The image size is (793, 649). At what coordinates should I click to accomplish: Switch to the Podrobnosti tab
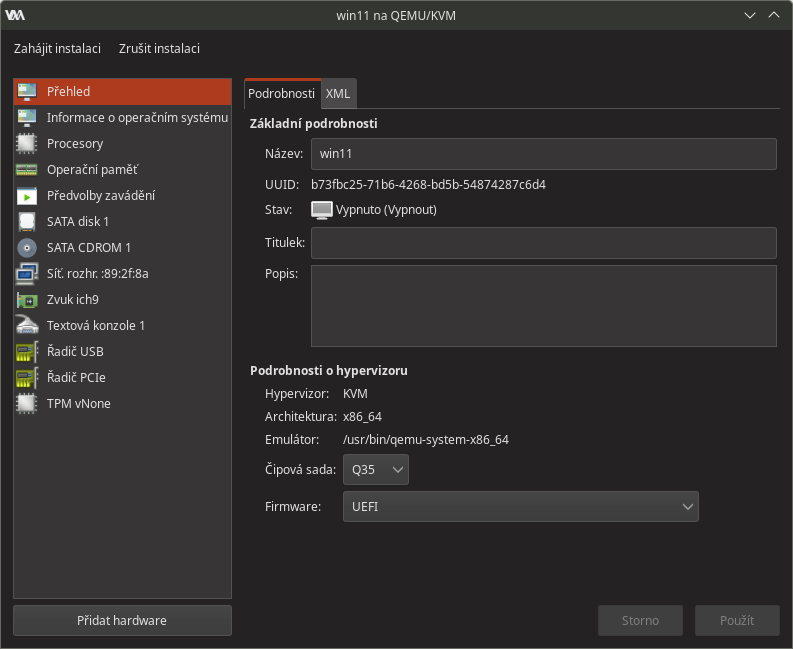point(282,94)
